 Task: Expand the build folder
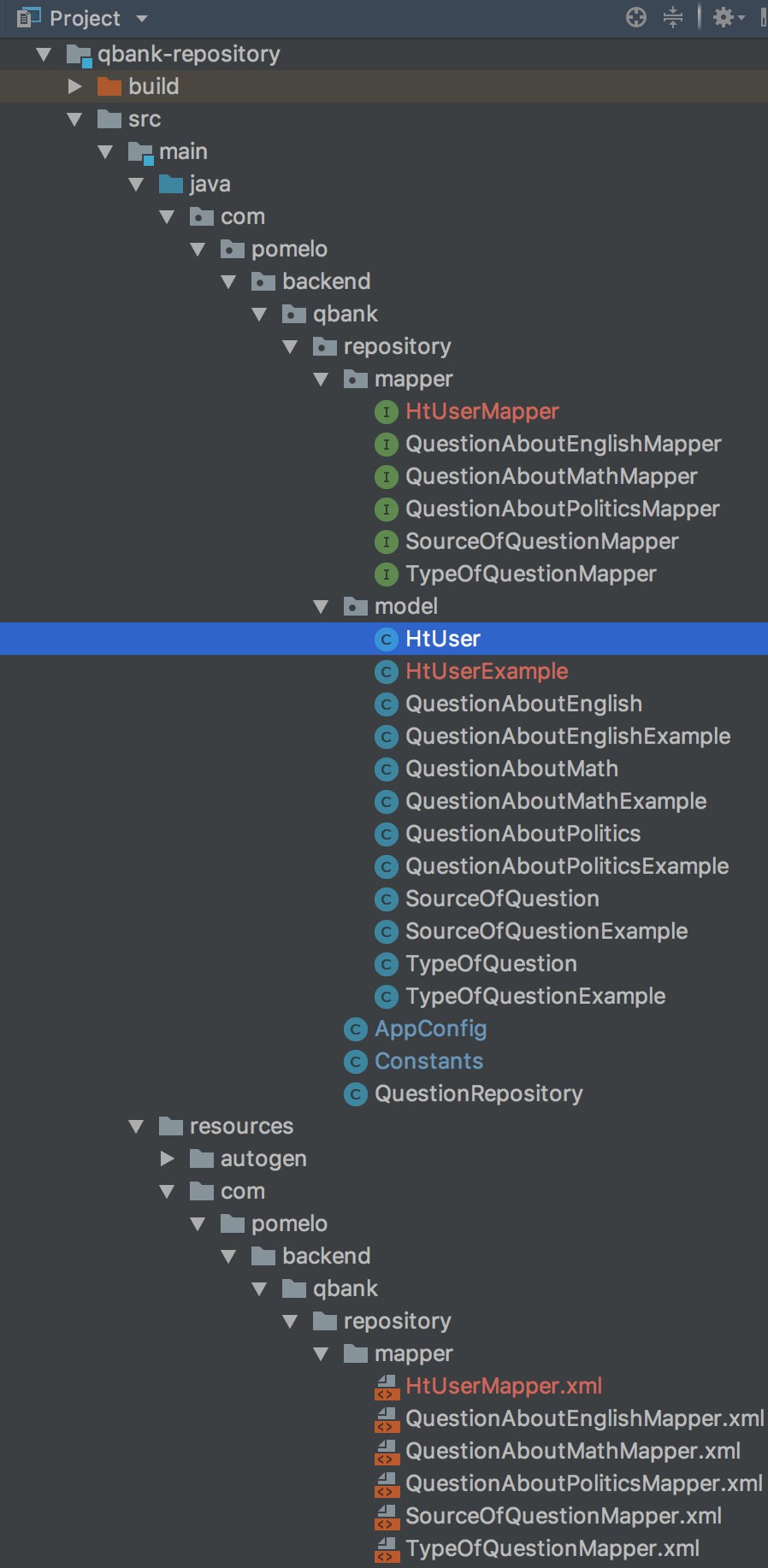[x=75, y=86]
